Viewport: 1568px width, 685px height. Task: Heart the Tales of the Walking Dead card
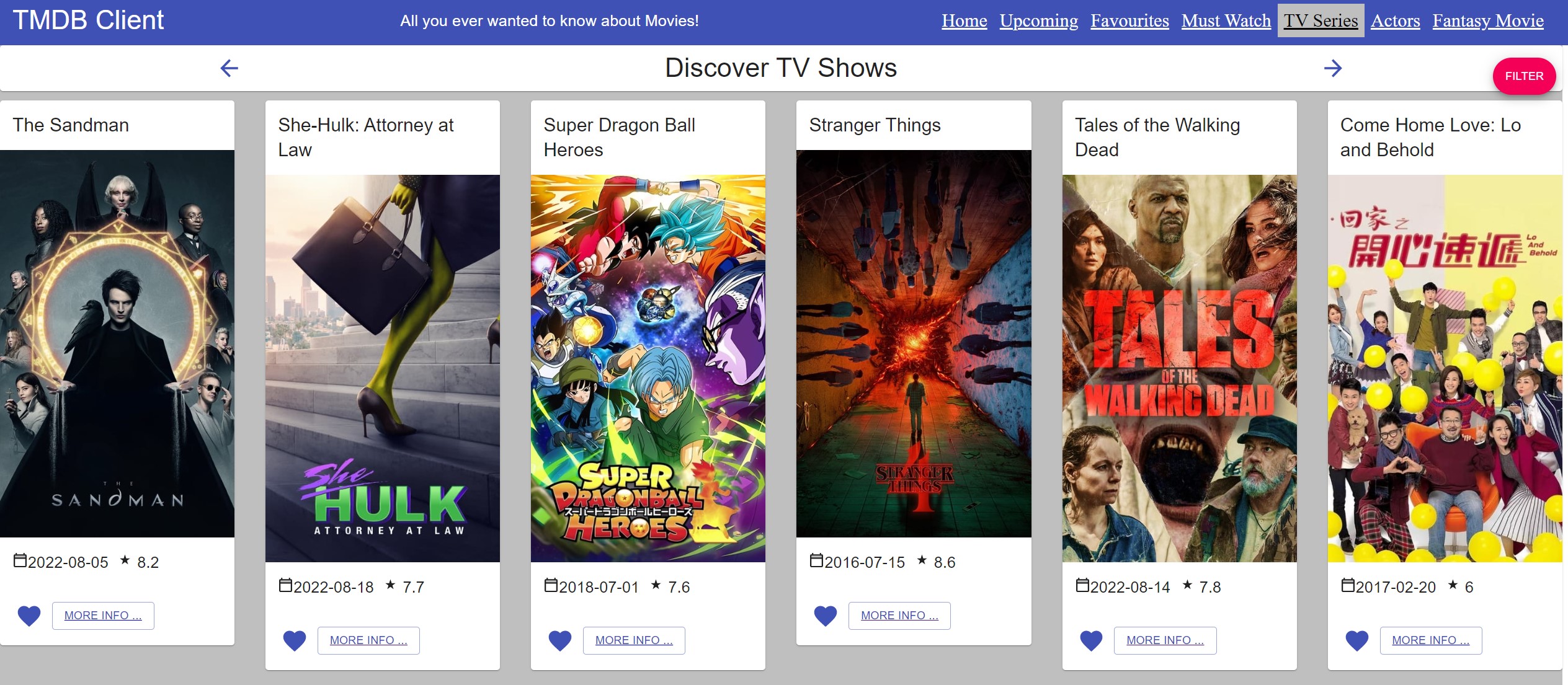click(x=1091, y=640)
